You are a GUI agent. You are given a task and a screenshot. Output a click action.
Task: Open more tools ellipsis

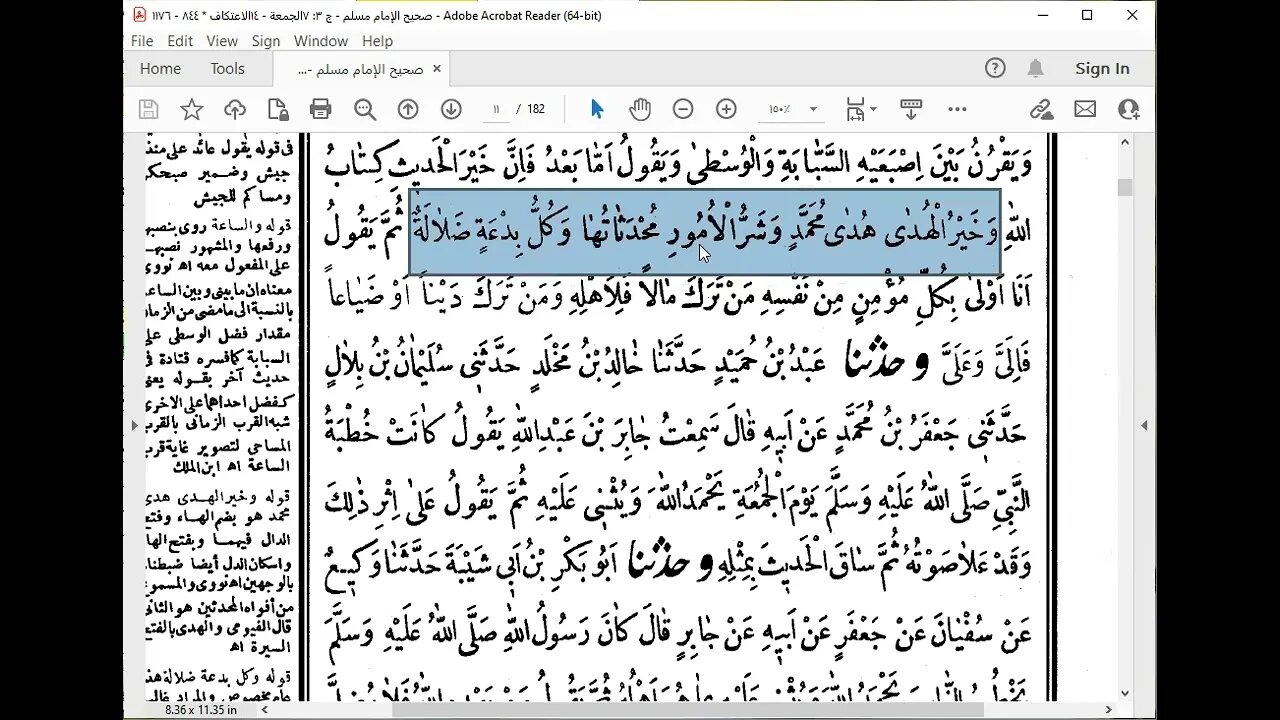[957, 109]
